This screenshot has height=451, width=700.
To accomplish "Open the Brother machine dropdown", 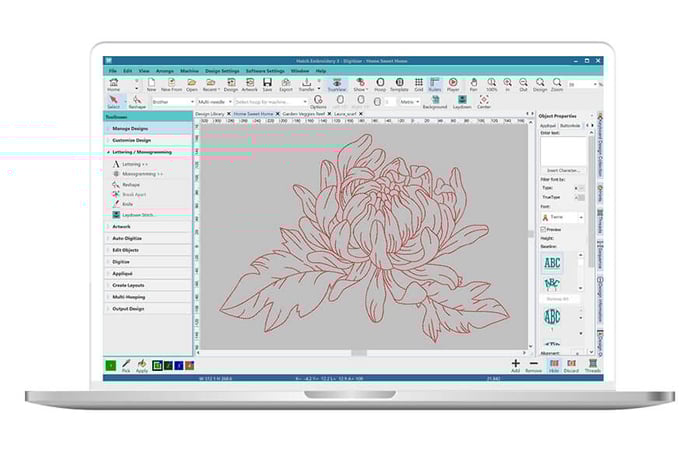I will 171,101.
